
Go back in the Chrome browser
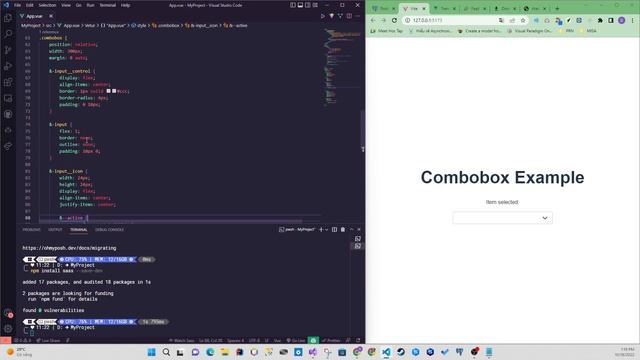pyautogui.click(x=373, y=20)
